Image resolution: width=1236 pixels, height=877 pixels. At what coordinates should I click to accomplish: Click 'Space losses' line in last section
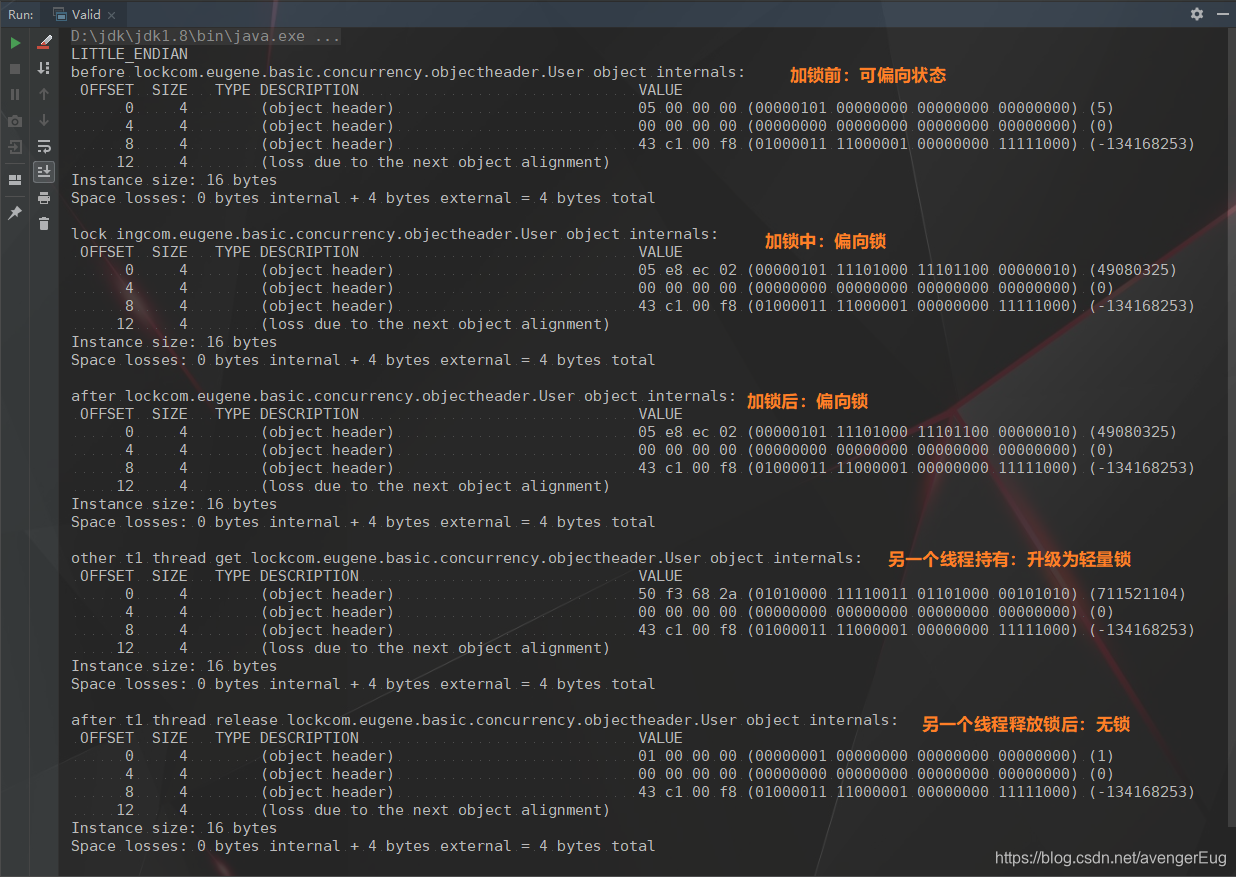(363, 846)
